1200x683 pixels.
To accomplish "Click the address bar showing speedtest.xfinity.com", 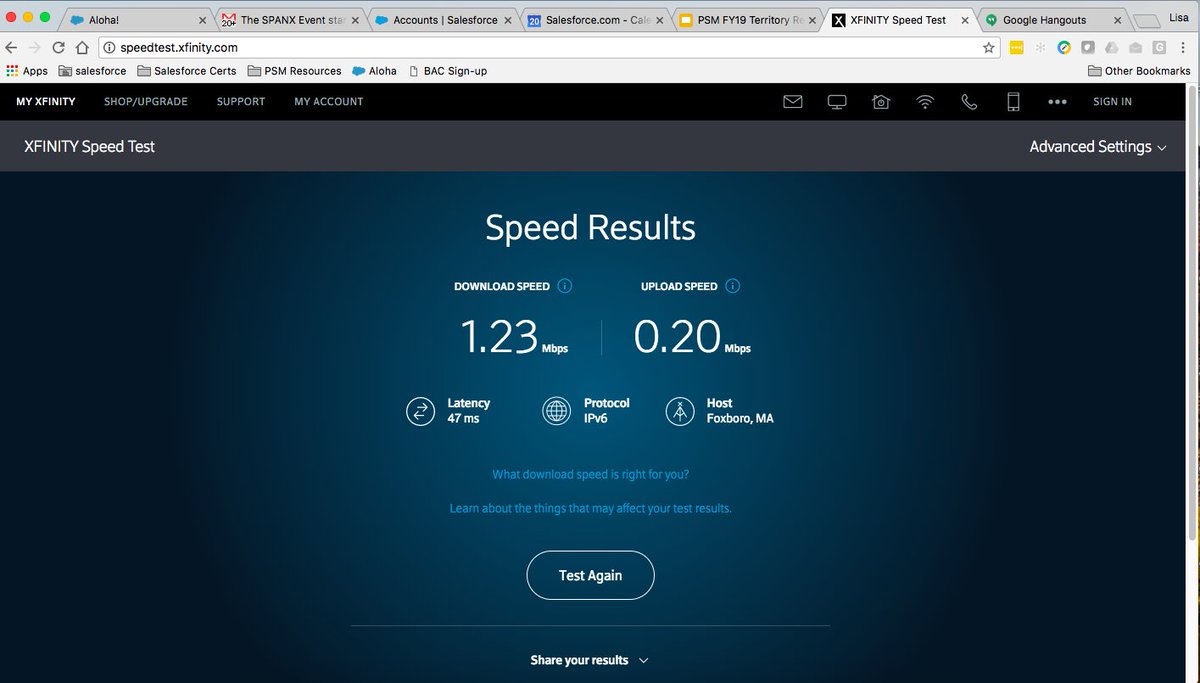I will [x=550, y=47].
